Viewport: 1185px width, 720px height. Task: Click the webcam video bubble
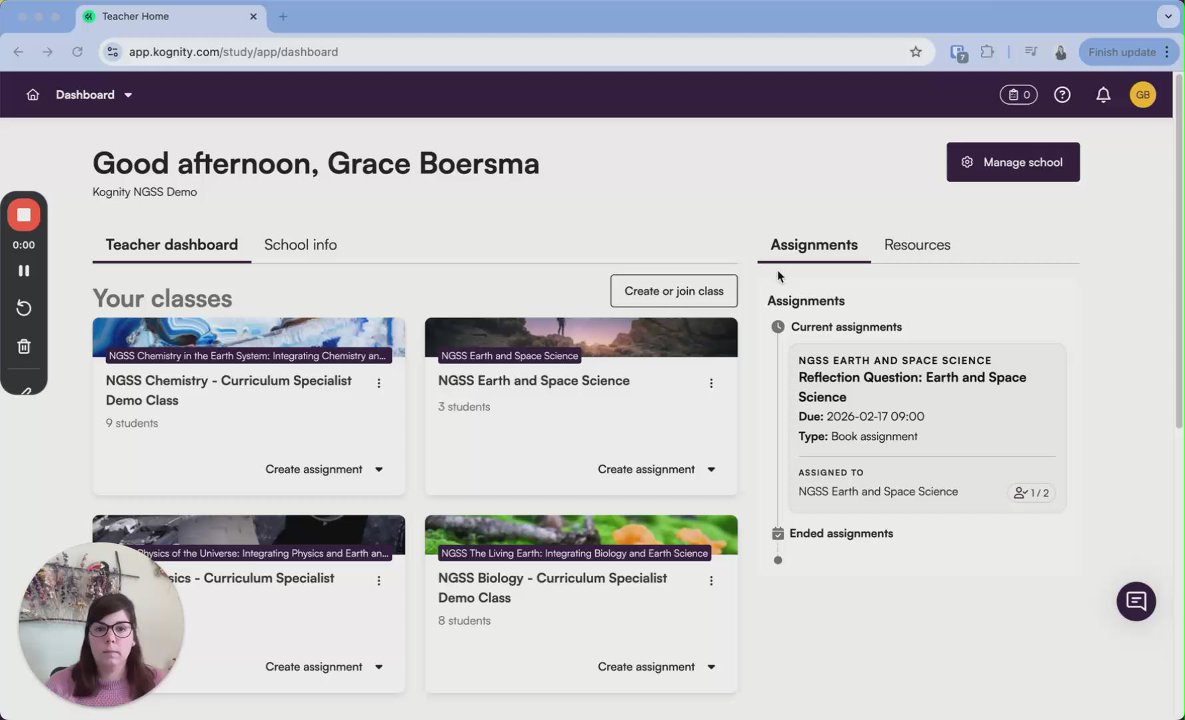point(101,624)
